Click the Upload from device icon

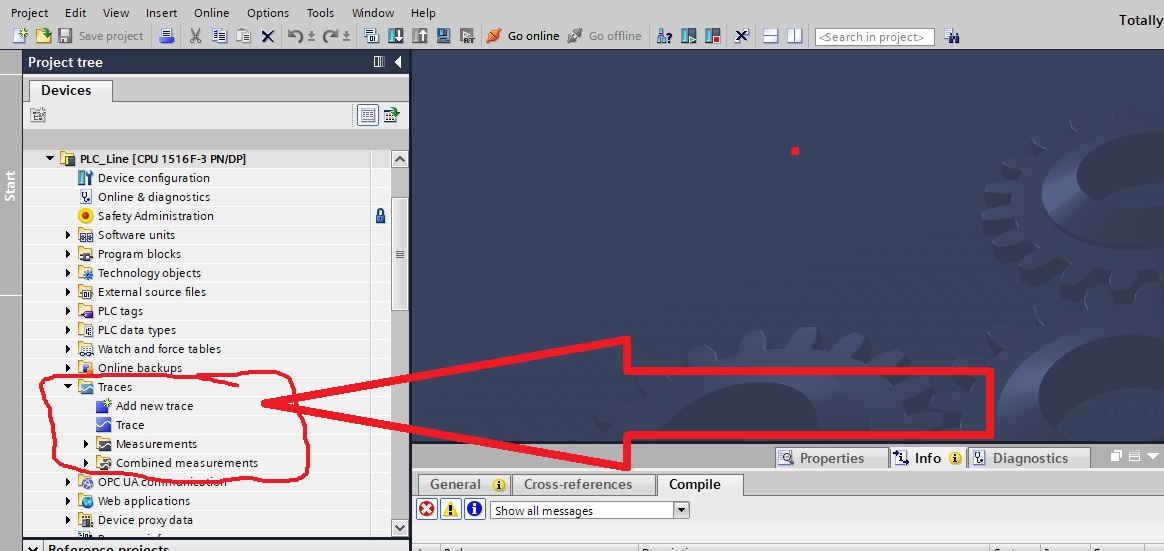[x=419, y=36]
